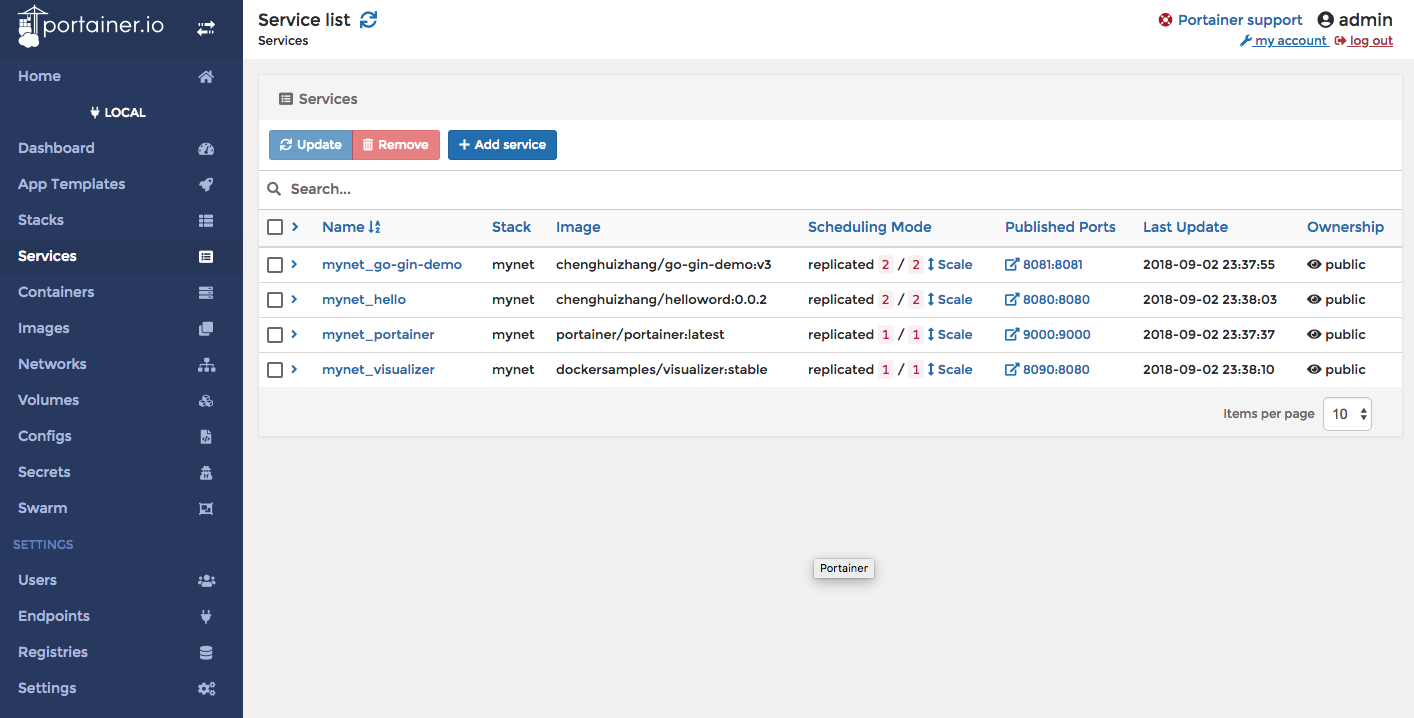
Task: Sort by Image column header
Action: pyautogui.click(x=578, y=227)
